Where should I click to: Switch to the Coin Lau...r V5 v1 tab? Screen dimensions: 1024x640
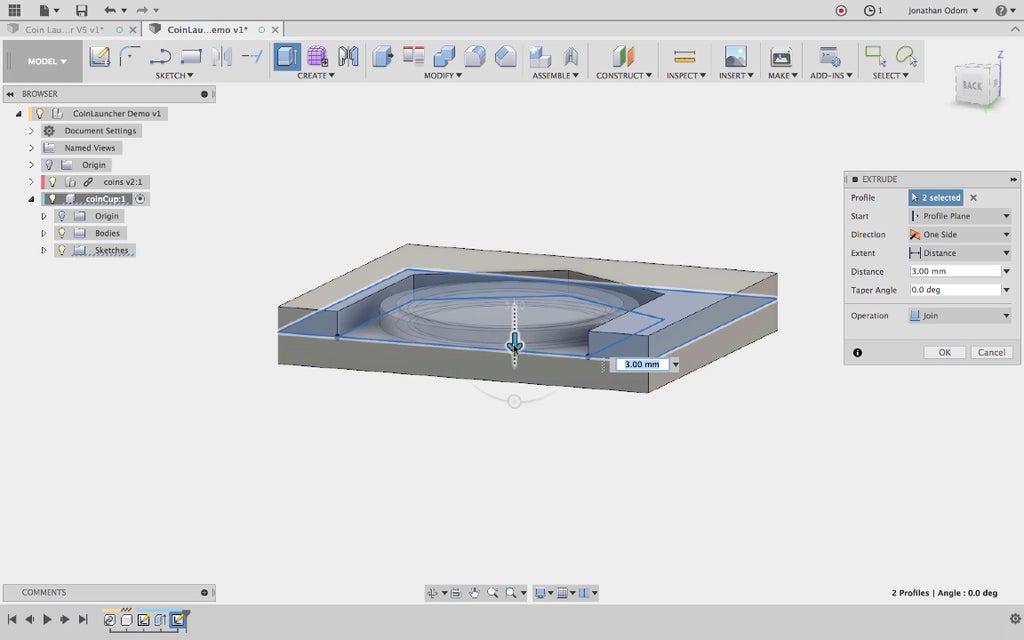click(x=64, y=30)
